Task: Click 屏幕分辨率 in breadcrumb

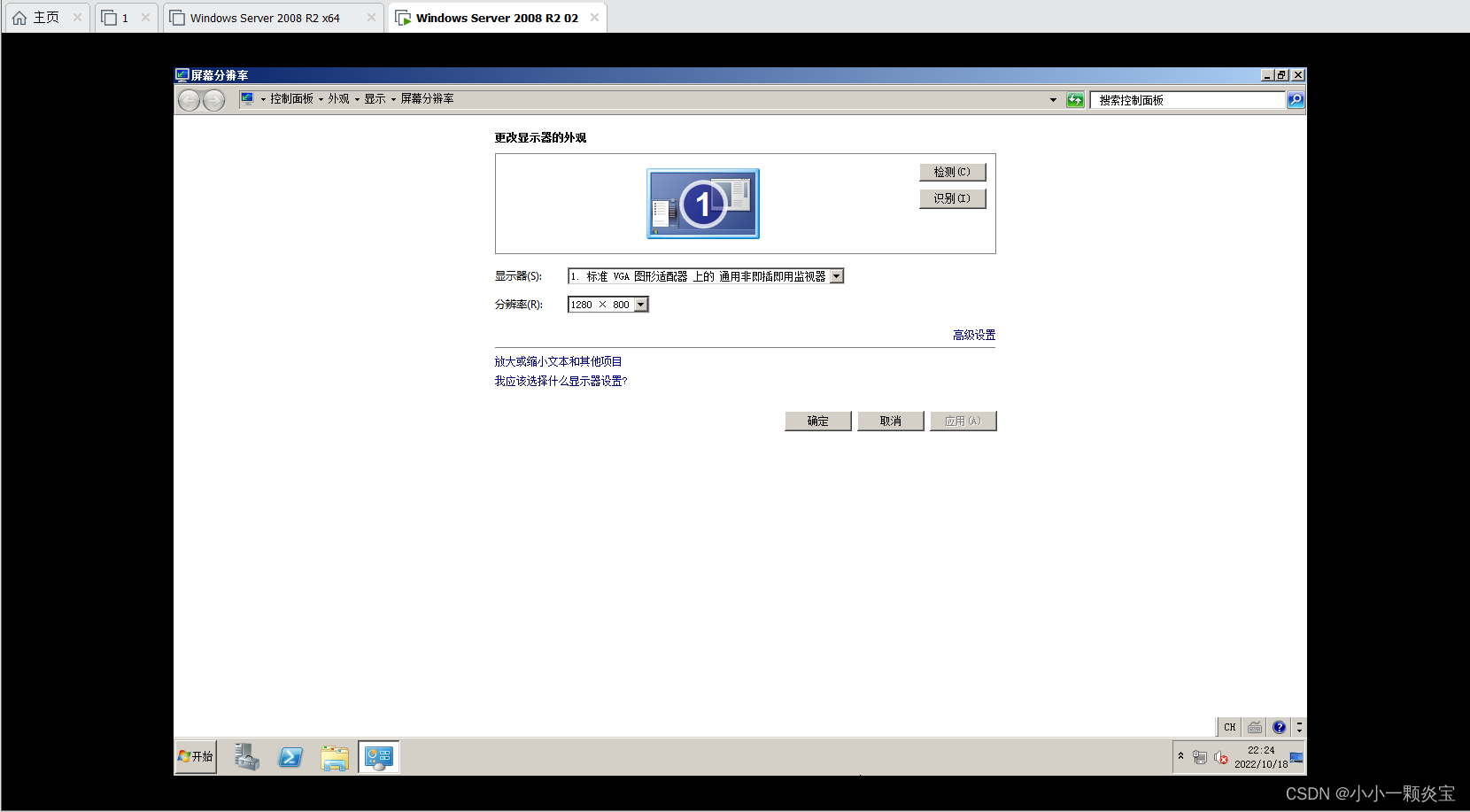Action: [x=427, y=99]
